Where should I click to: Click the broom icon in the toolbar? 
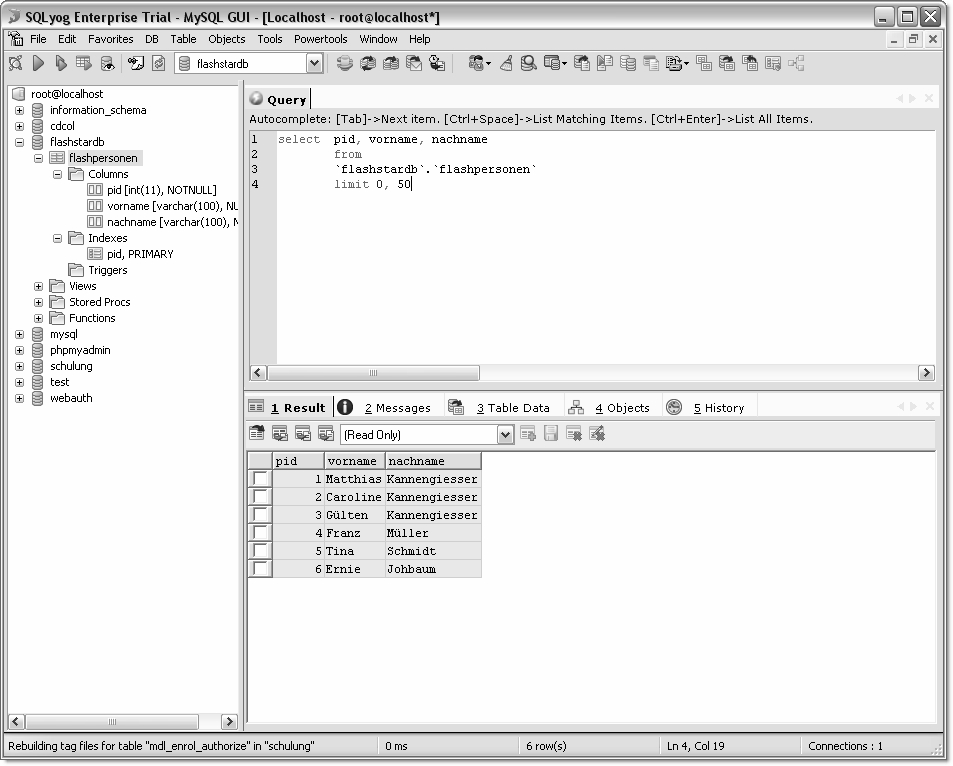click(x=507, y=63)
